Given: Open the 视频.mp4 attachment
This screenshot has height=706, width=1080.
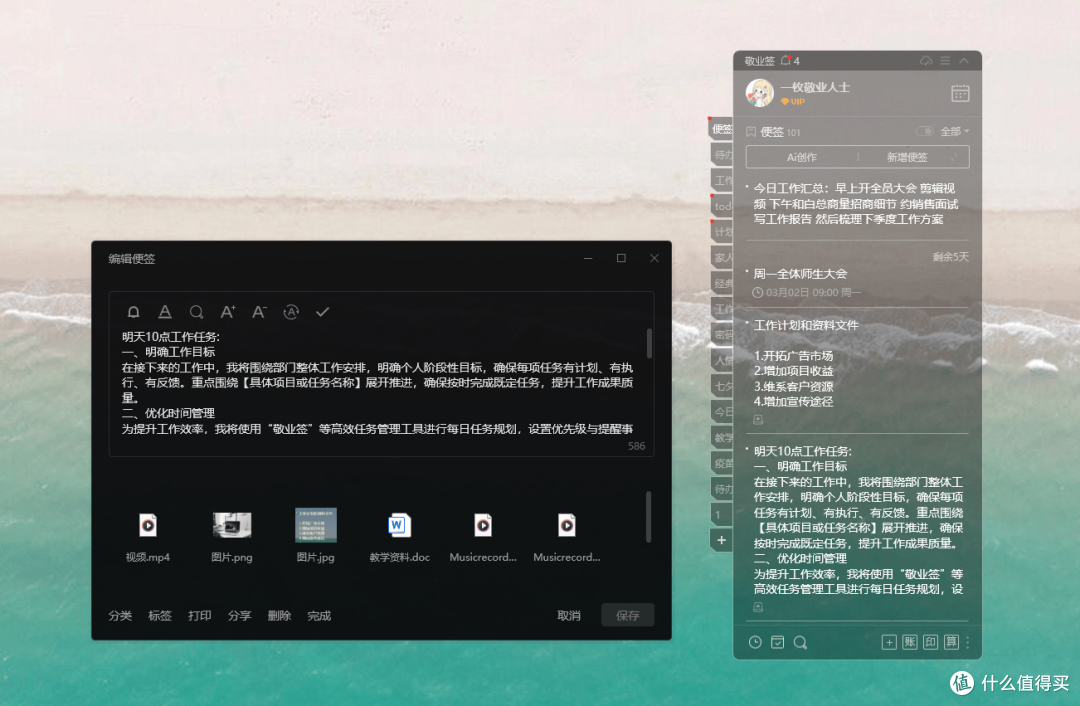Looking at the screenshot, I should pos(147,537).
